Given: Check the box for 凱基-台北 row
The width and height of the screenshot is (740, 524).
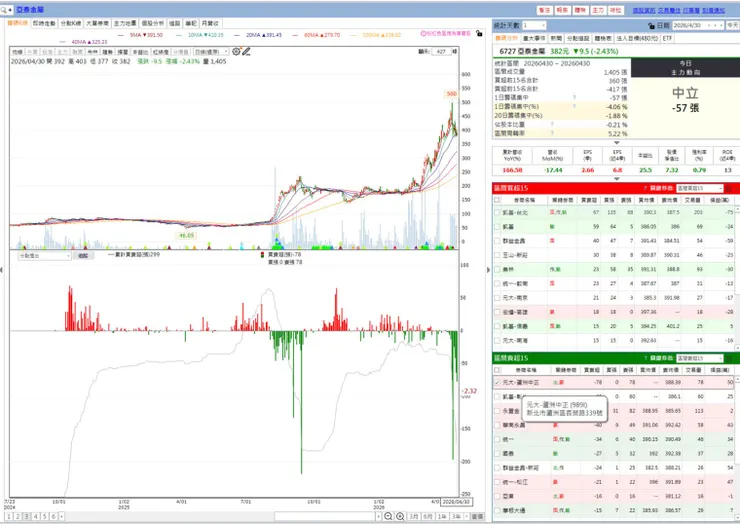Looking at the screenshot, I should click(497, 212).
